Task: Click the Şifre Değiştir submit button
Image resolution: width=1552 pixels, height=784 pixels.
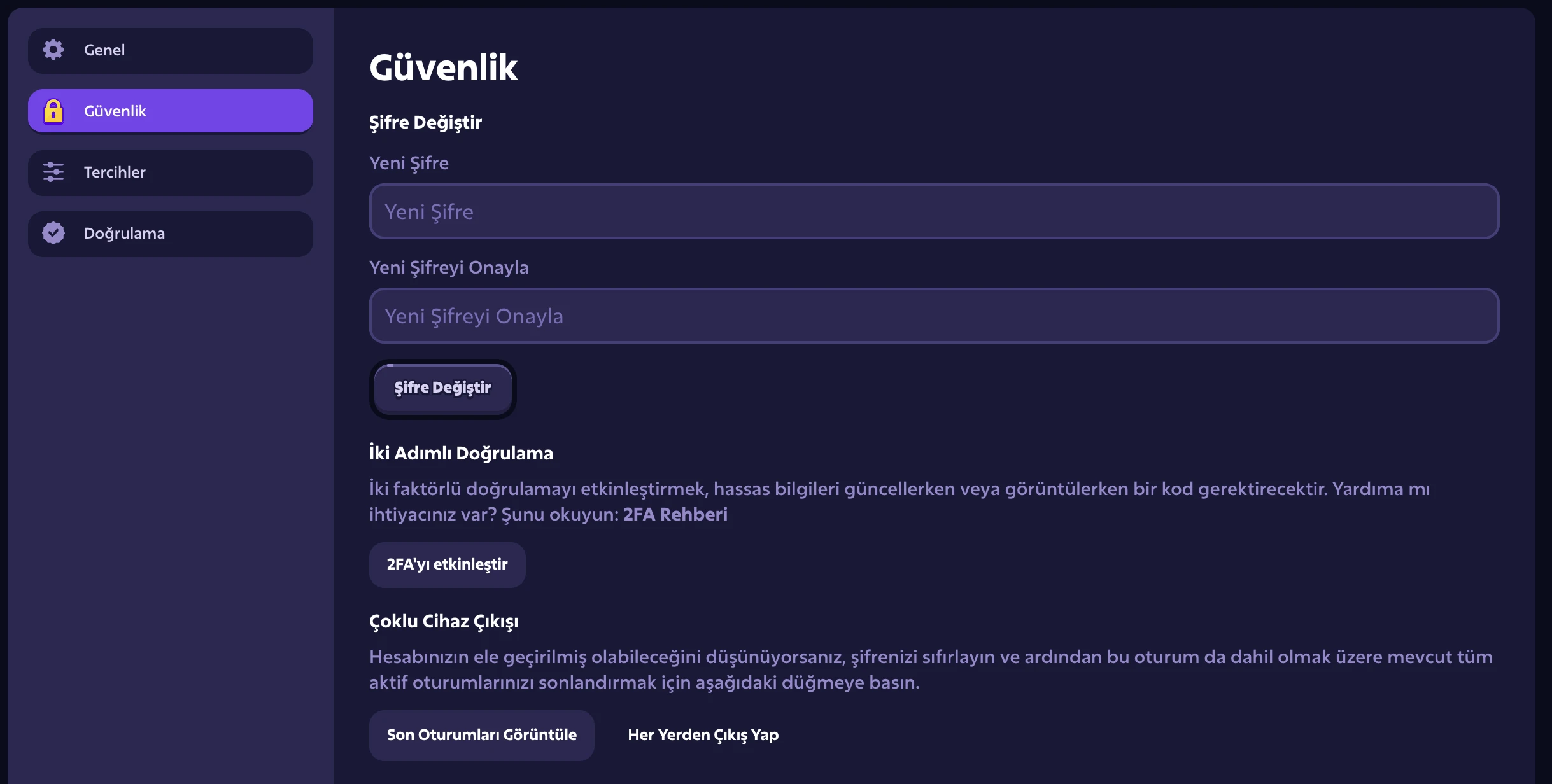Action: (443, 388)
